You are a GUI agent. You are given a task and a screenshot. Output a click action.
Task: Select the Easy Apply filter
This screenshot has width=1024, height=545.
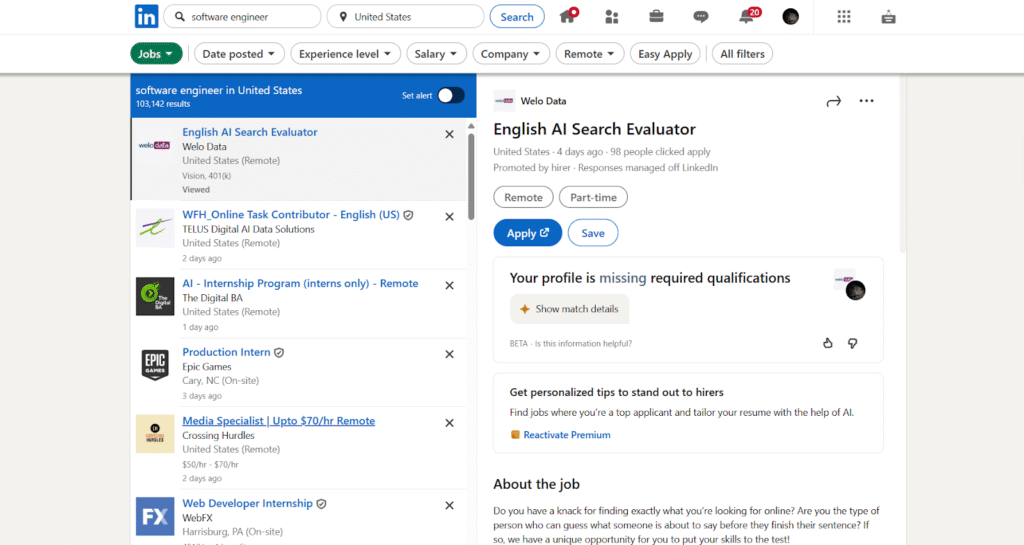click(x=665, y=54)
